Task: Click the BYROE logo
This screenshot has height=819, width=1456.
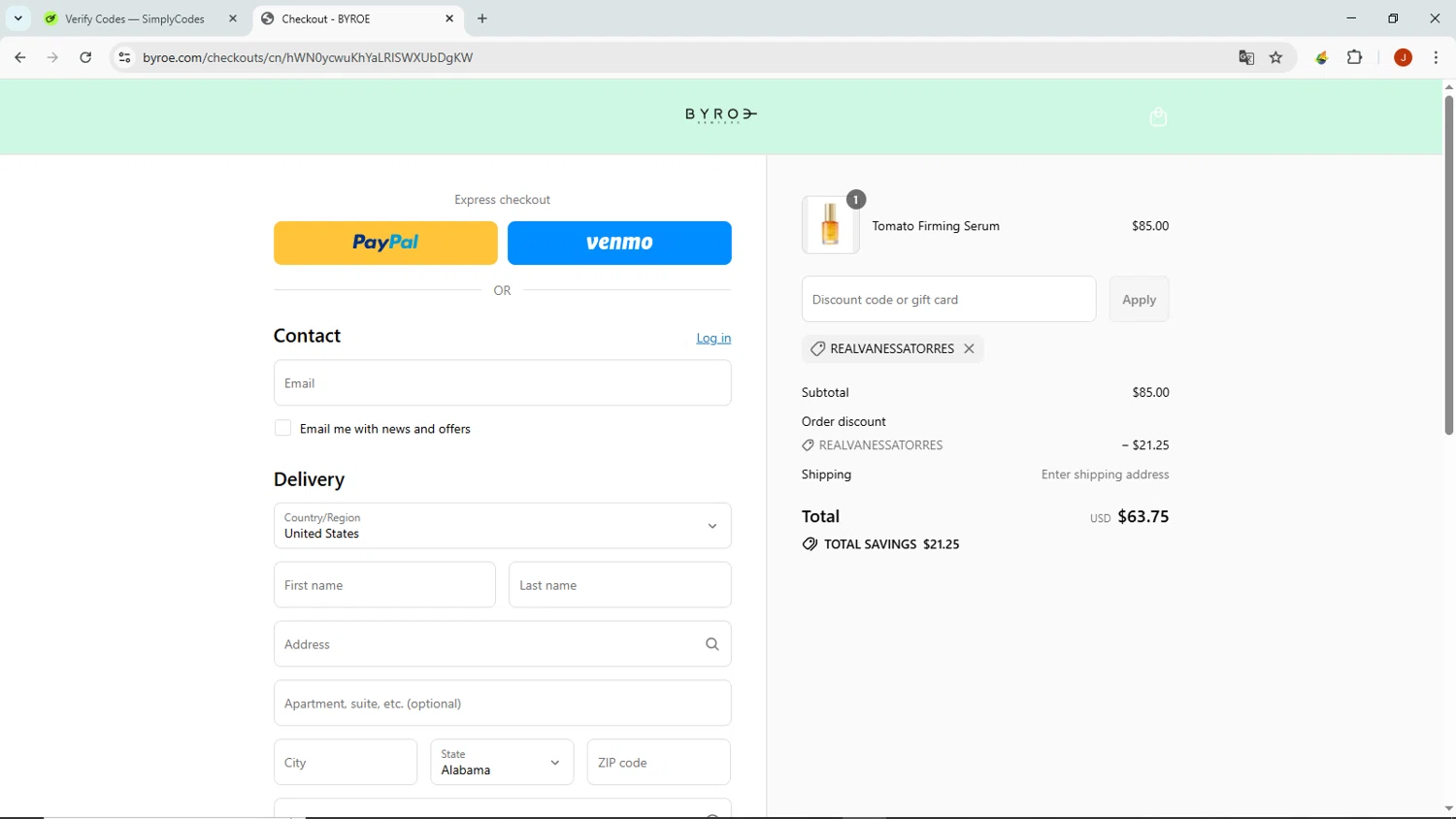Action: click(x=721, y=115)
